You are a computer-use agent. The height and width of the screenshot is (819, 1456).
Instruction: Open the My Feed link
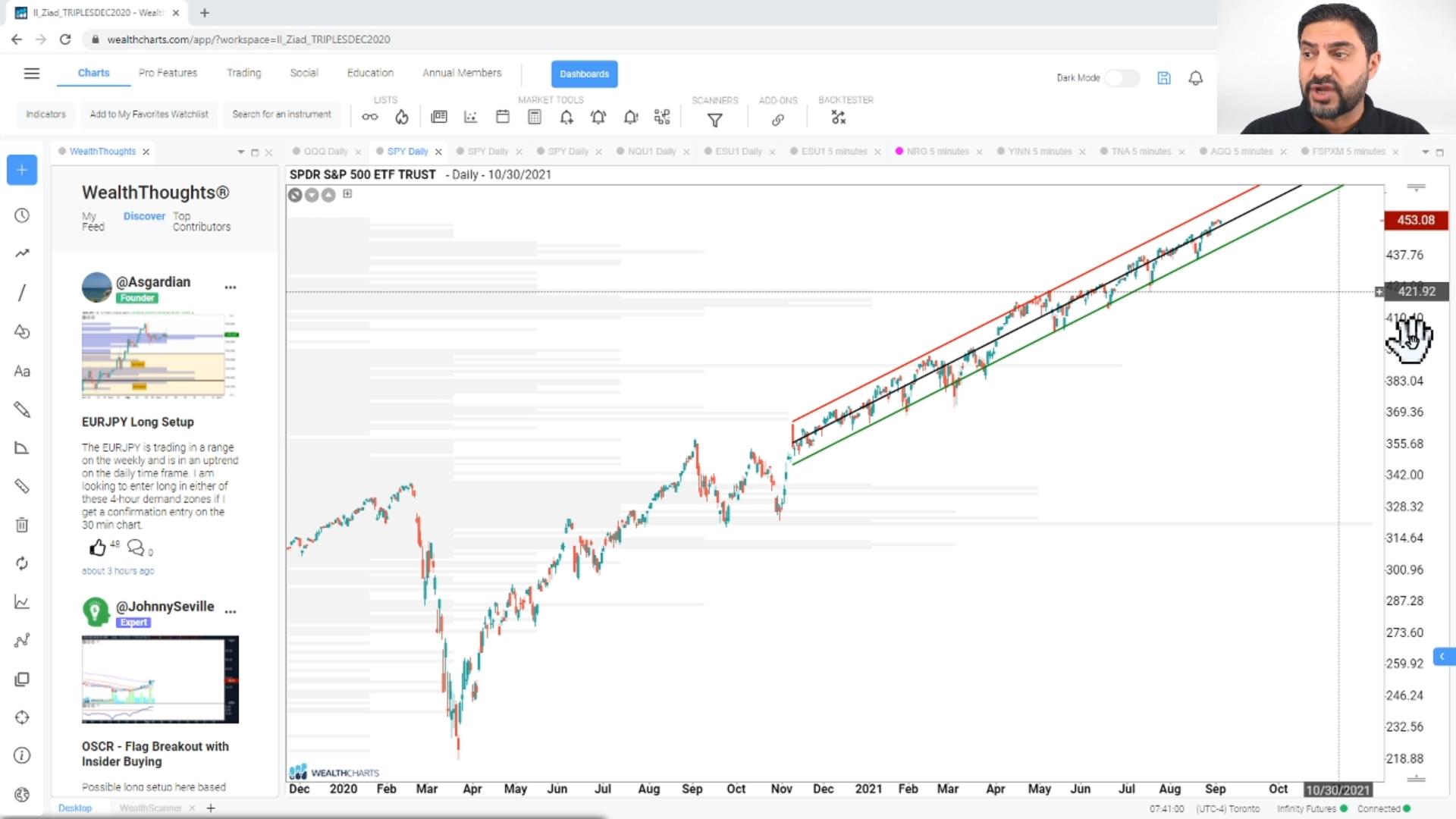[x=93, y=221]
